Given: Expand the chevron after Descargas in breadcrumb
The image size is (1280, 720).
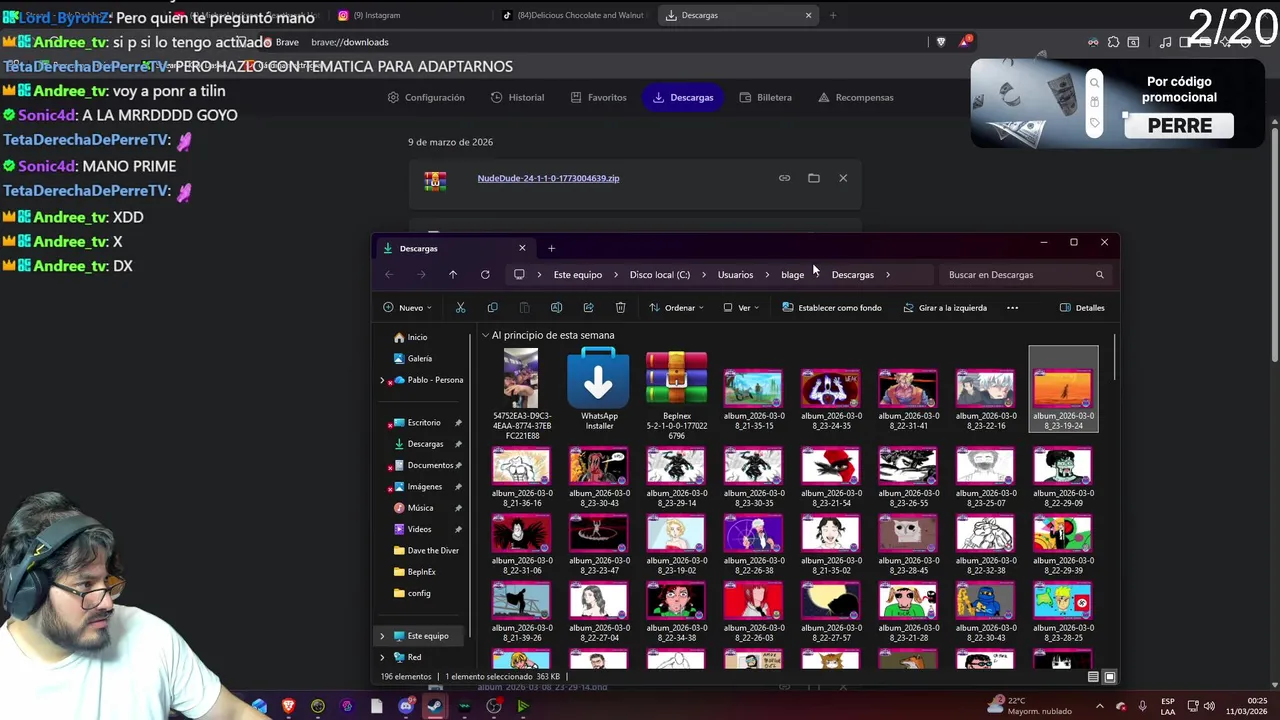Looking at the screenshot, I should (x=887, y=275).
